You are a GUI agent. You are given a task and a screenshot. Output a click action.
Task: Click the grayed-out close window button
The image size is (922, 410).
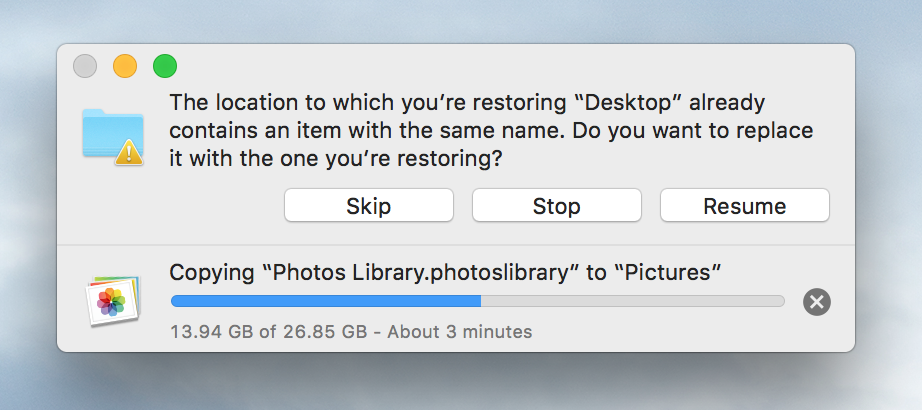point(86,67)
